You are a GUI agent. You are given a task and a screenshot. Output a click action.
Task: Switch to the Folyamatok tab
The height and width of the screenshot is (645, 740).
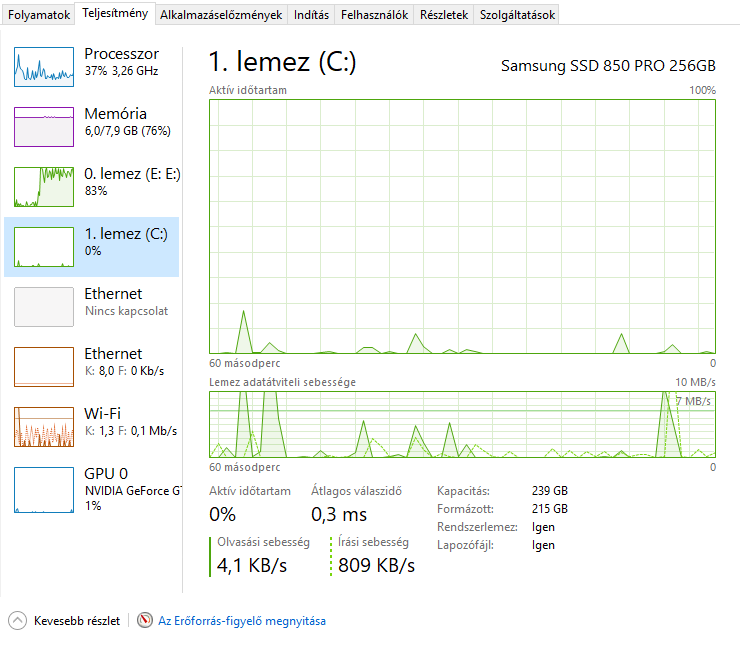click(x=39, y=15)
